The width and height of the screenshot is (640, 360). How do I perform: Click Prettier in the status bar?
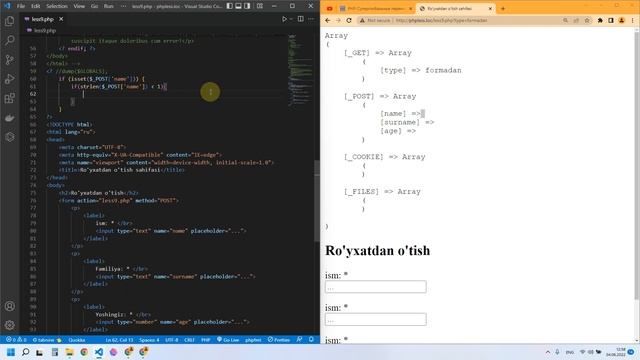click(x=279, y=340)
